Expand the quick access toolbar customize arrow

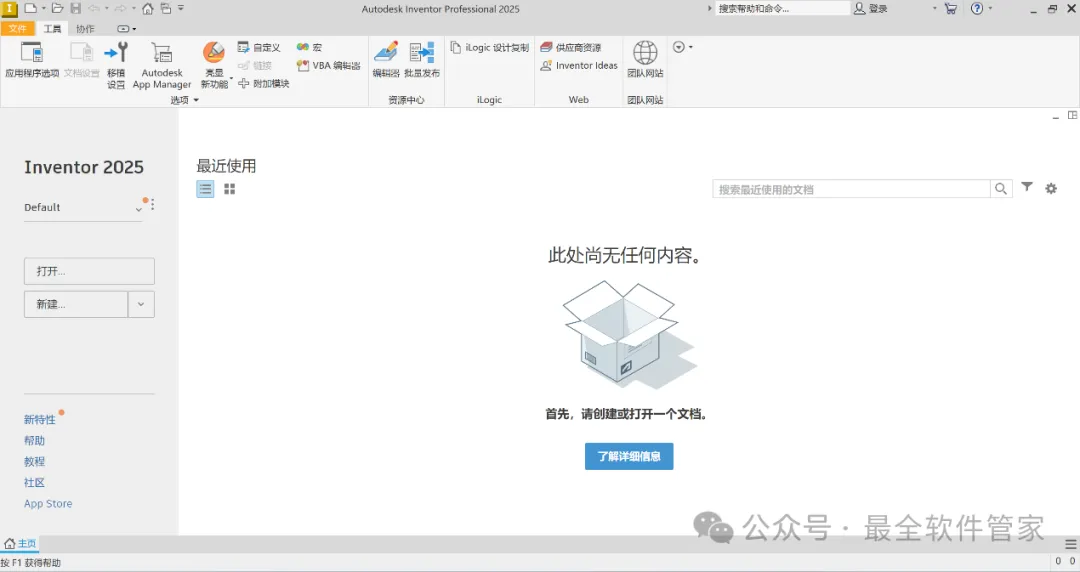(181, 8)
